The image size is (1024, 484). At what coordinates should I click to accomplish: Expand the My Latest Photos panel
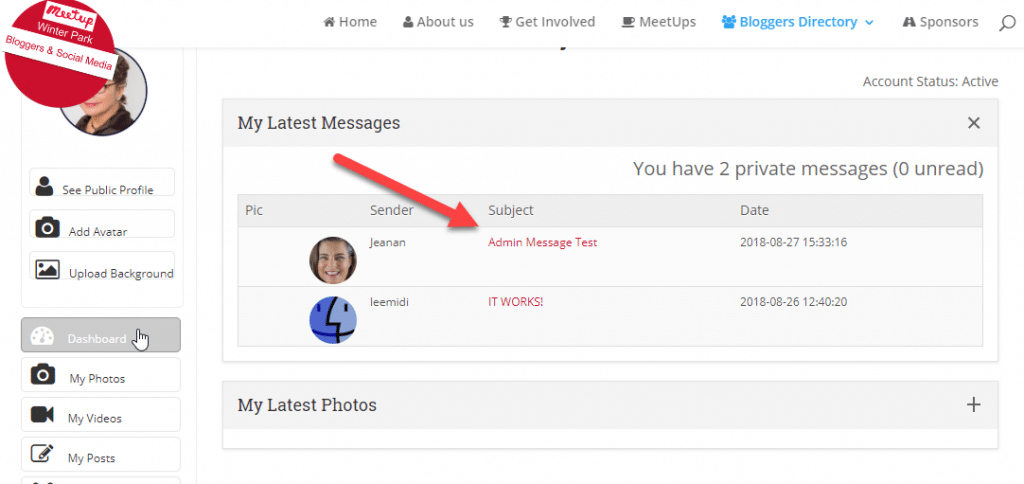tap(974, 405)
